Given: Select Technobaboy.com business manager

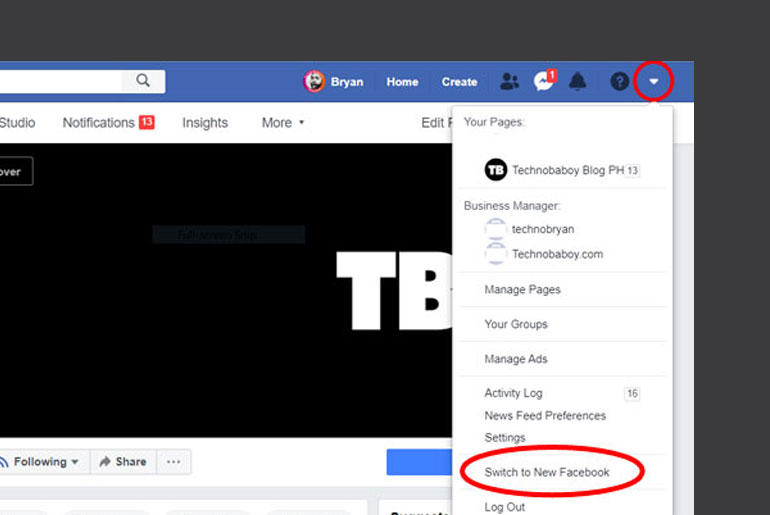Looking at the screenshot, I should click(x=557, y=254).
